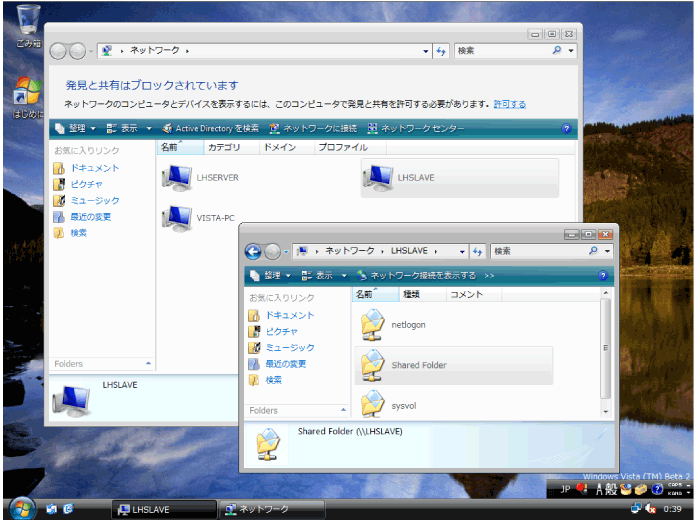Click the 許可する link in blocked banner
Viewport: 700px width, 520px height.
(509, 104)
